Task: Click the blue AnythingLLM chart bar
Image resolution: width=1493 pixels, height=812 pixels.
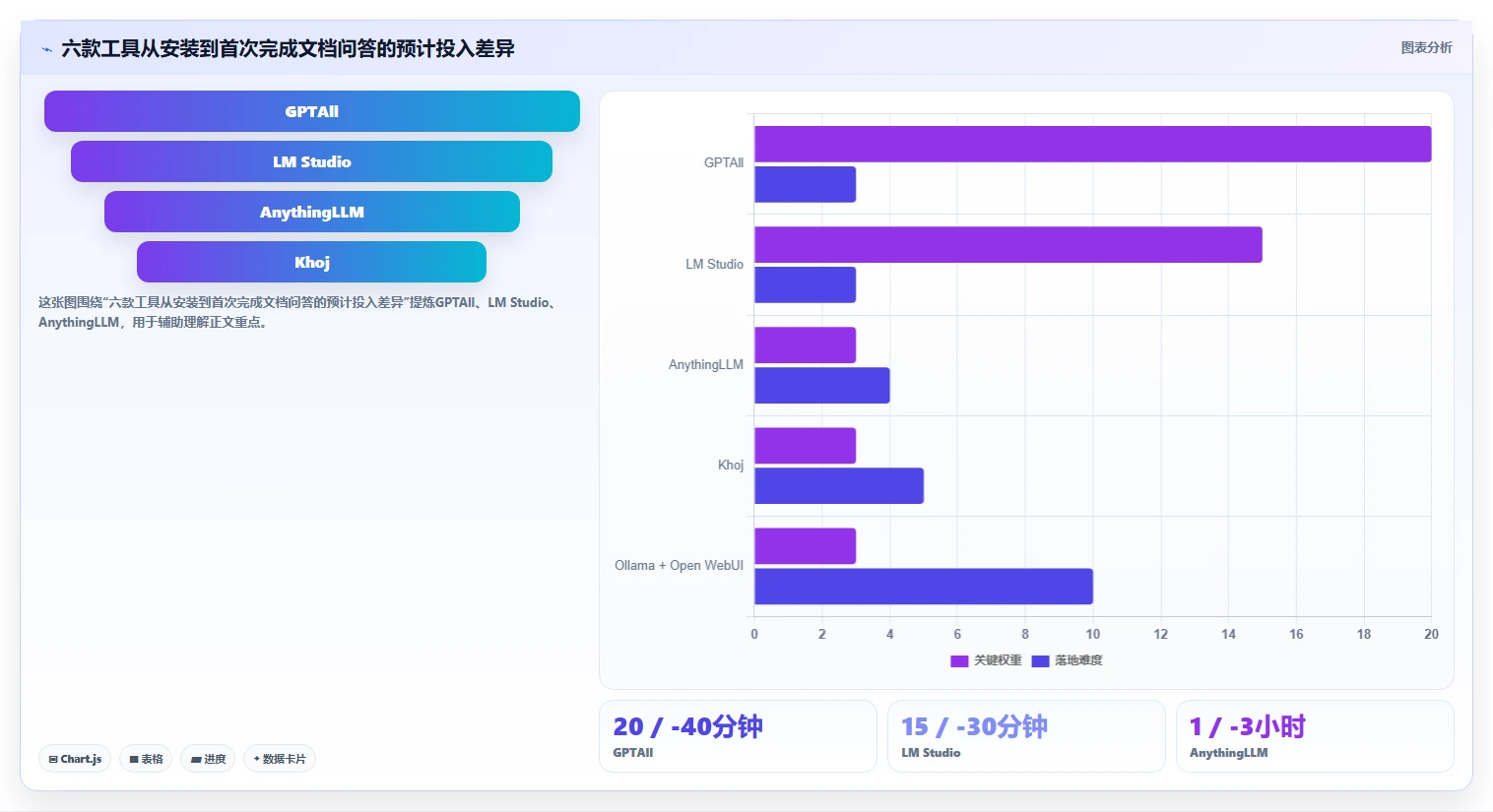Action: 821,385
